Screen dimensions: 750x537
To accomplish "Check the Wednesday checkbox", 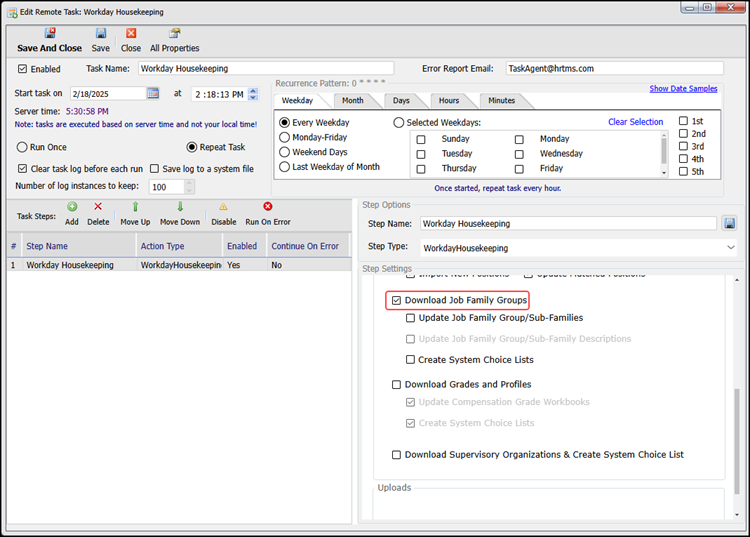I will click(519, 154).
